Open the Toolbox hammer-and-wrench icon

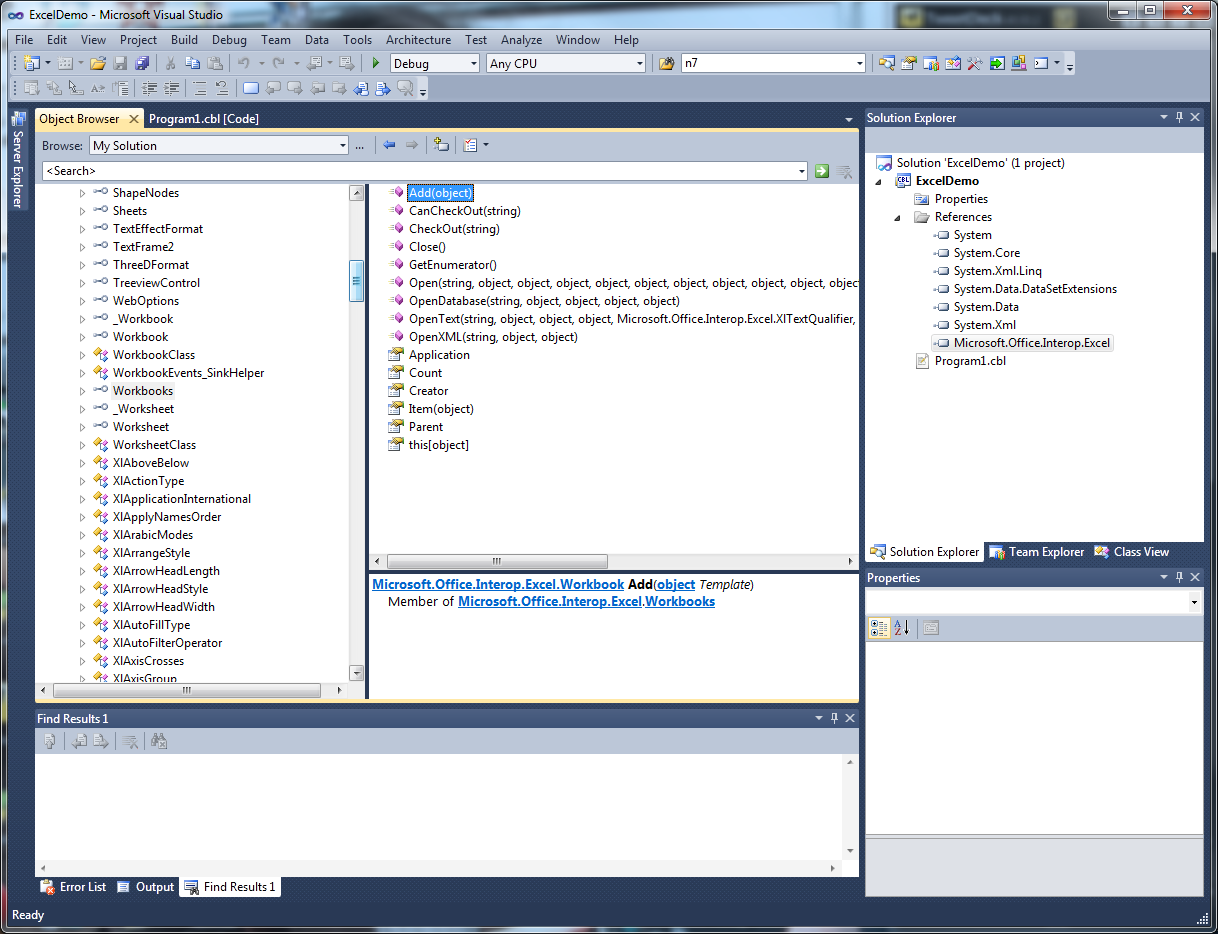pyautogui.click(x=975, y=63)
